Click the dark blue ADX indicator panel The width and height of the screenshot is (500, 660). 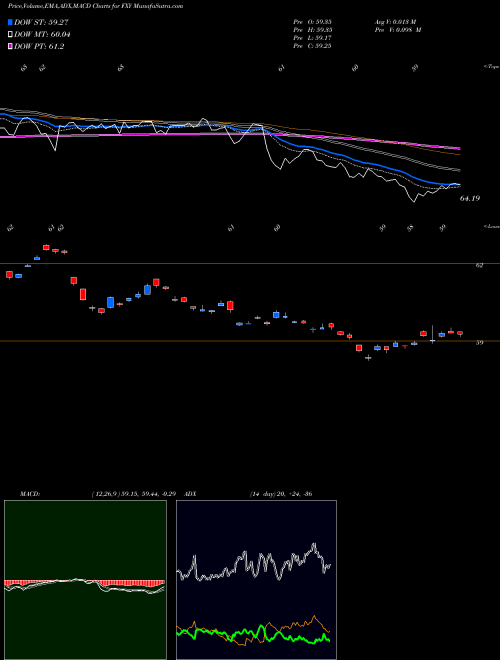[x=256, y=580]
